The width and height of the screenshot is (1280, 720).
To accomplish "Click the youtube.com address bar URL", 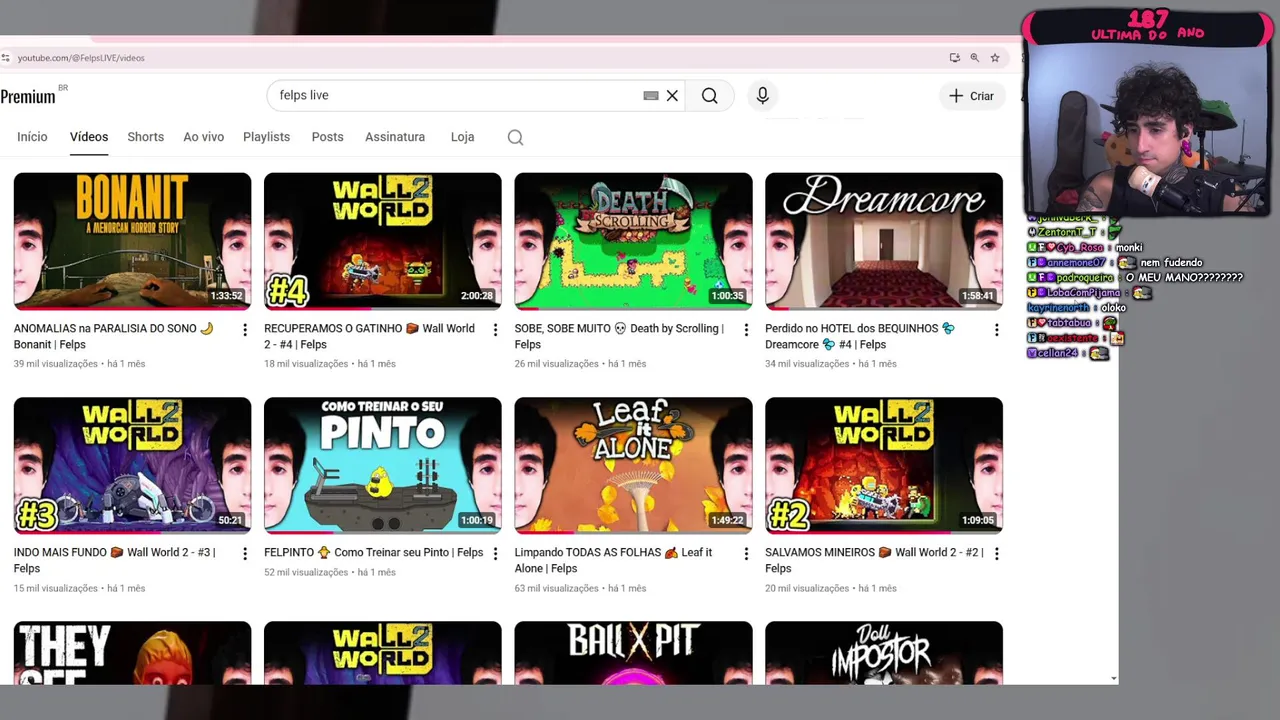I will click(x=81, y=58).
